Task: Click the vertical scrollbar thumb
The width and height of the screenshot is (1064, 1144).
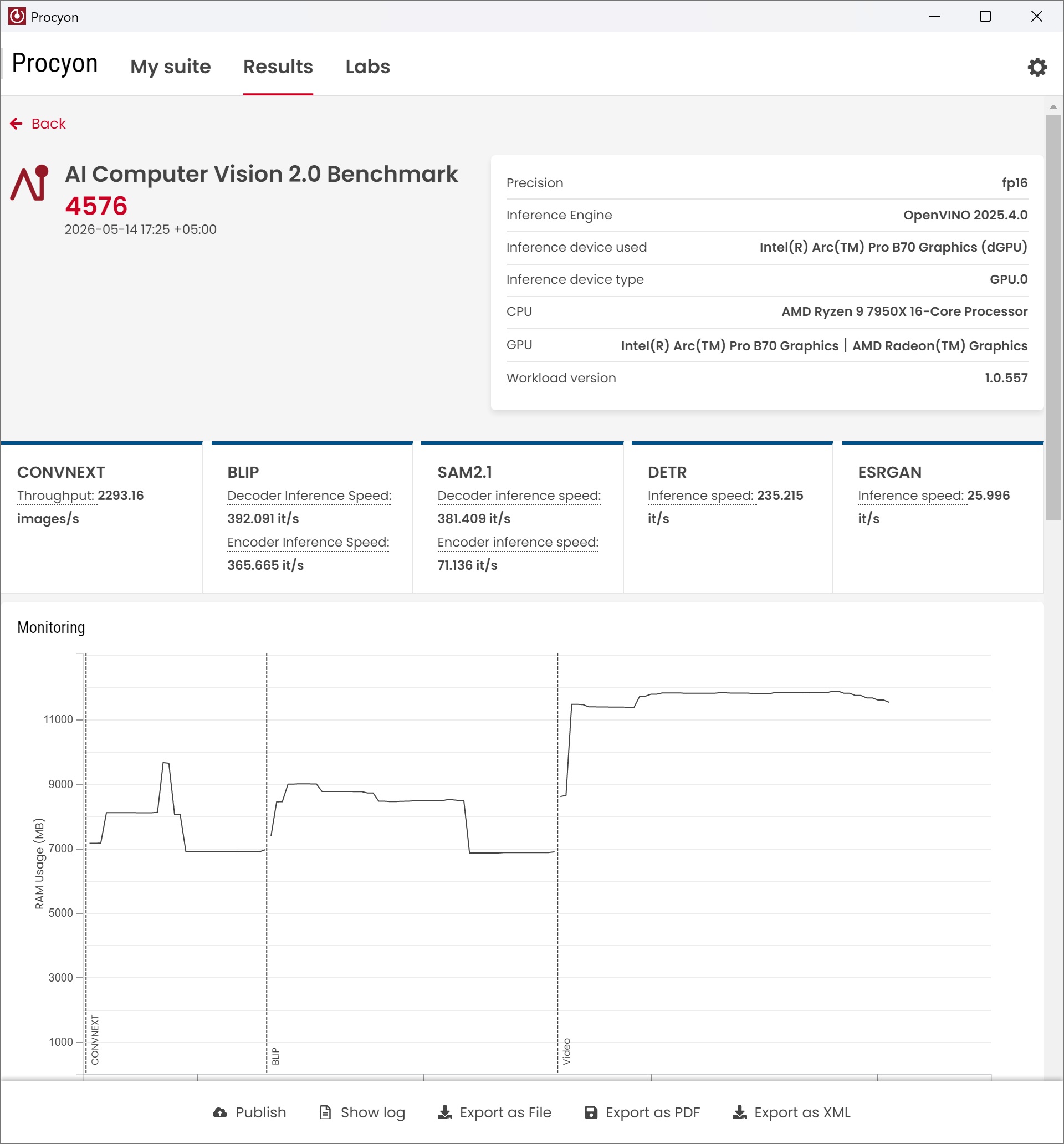Action: (x=1053, y=316)
